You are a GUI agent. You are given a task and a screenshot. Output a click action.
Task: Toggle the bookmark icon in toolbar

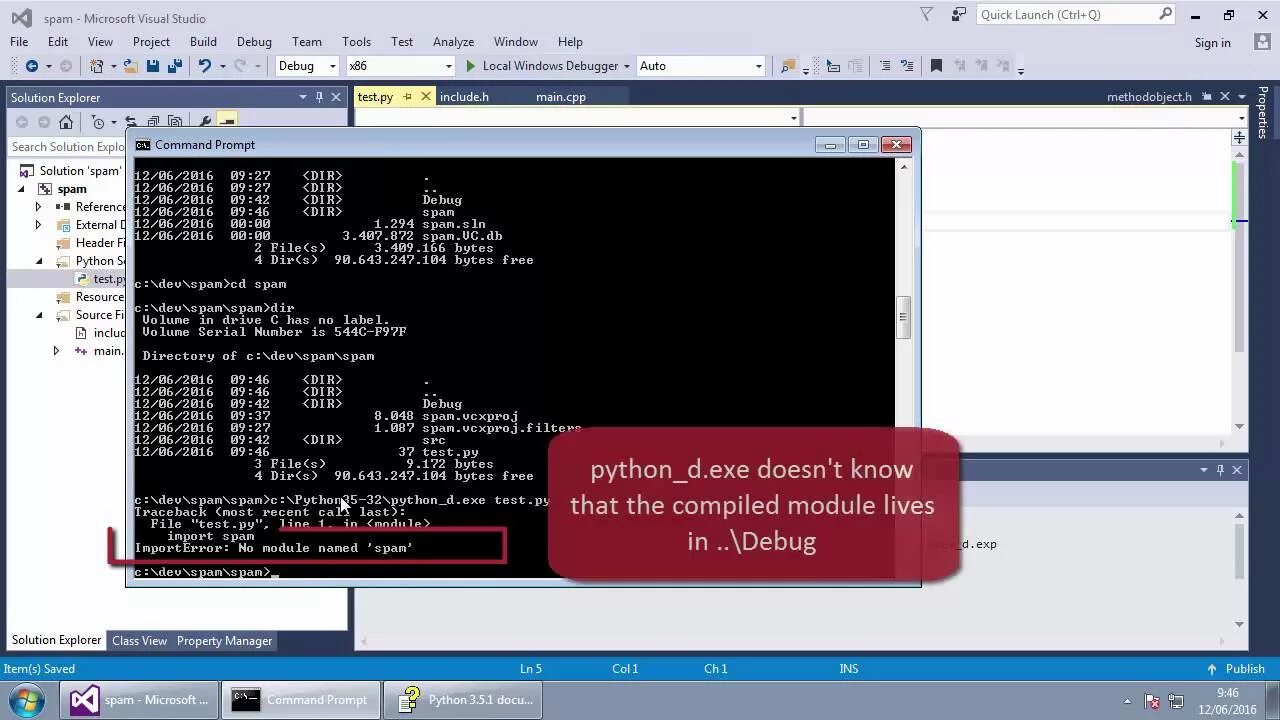[936, 66]
